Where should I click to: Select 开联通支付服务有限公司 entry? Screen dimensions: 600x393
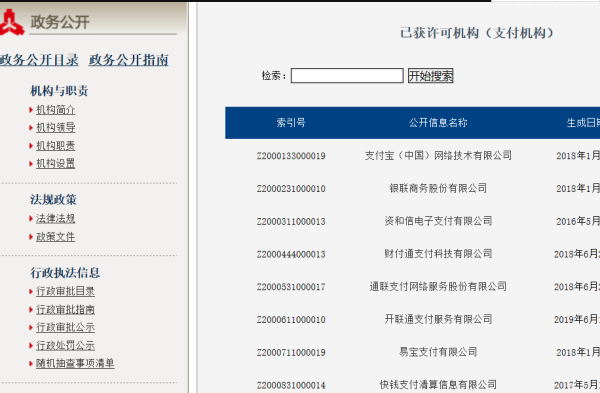438,320
